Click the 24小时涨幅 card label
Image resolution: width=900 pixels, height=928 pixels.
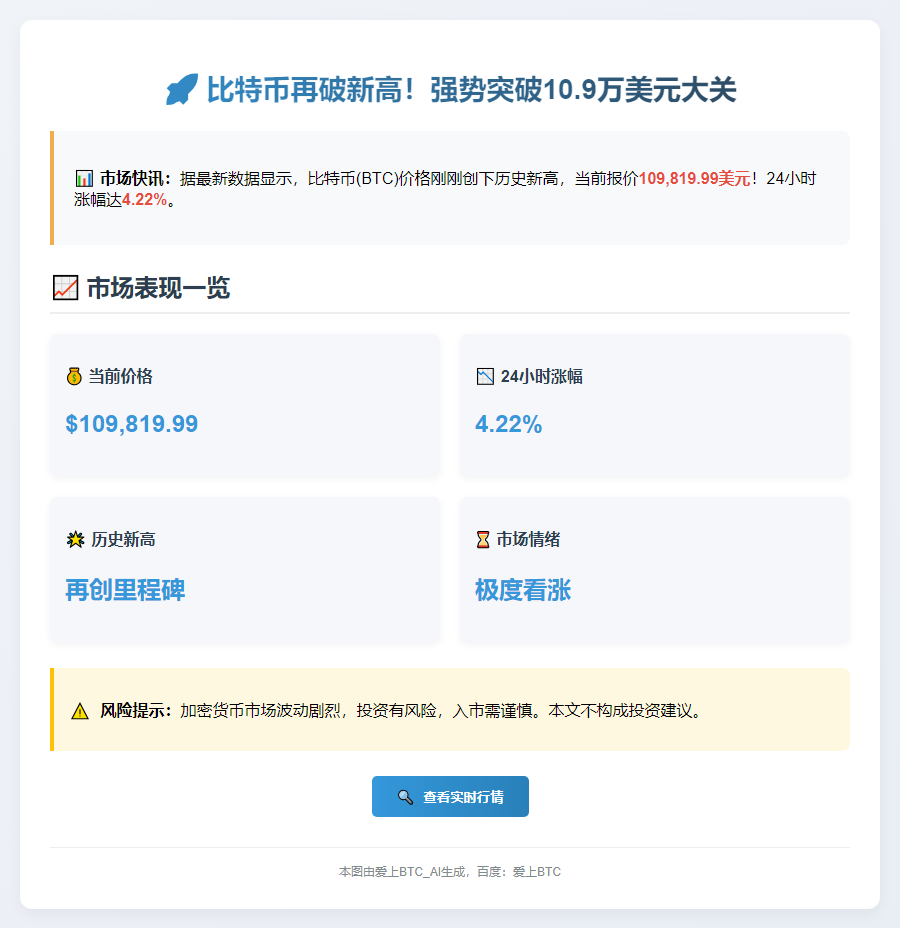pyautogui.click(x=541, y=376)
